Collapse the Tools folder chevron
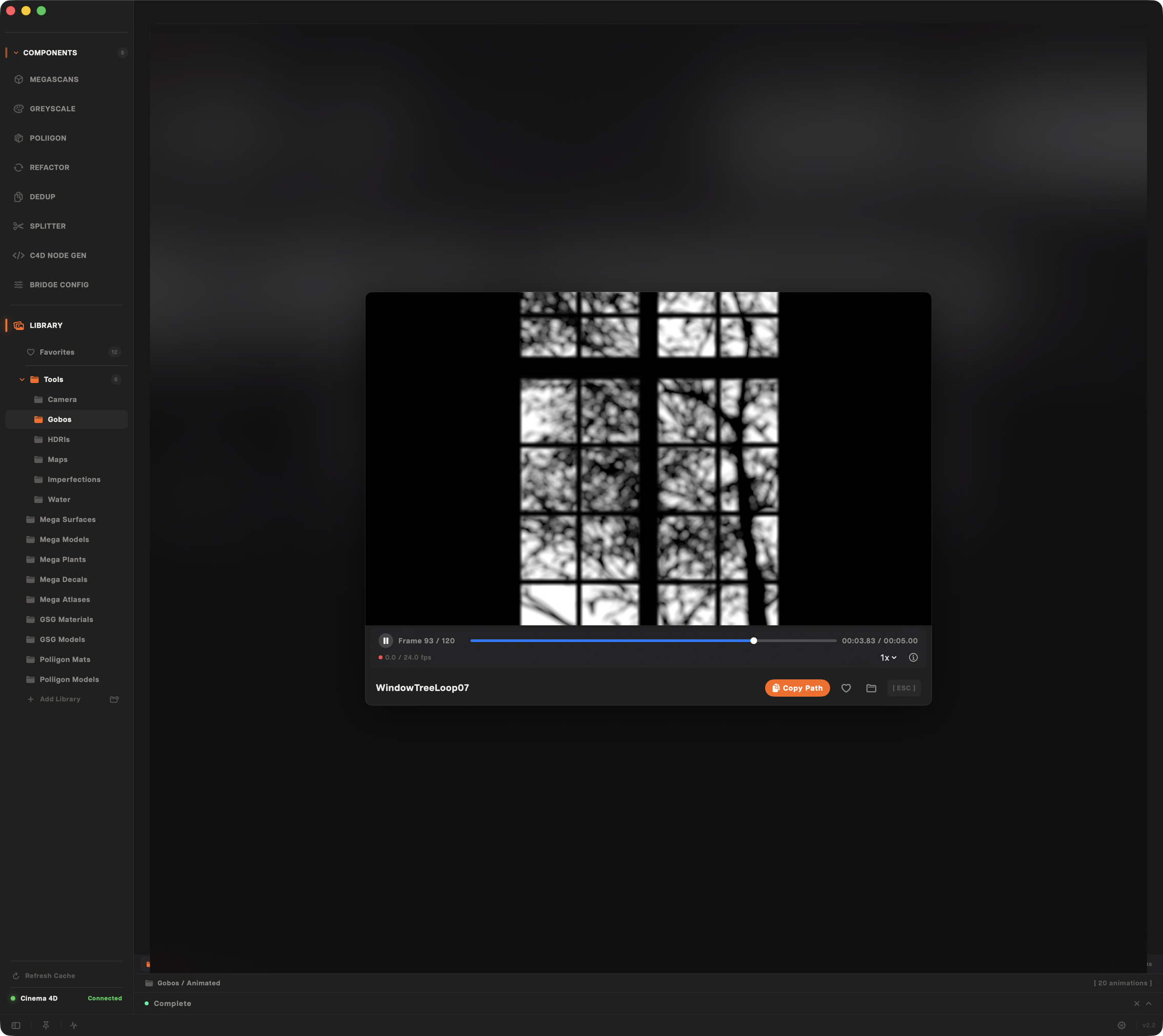 pyautogui.click(x=22, y=379)
